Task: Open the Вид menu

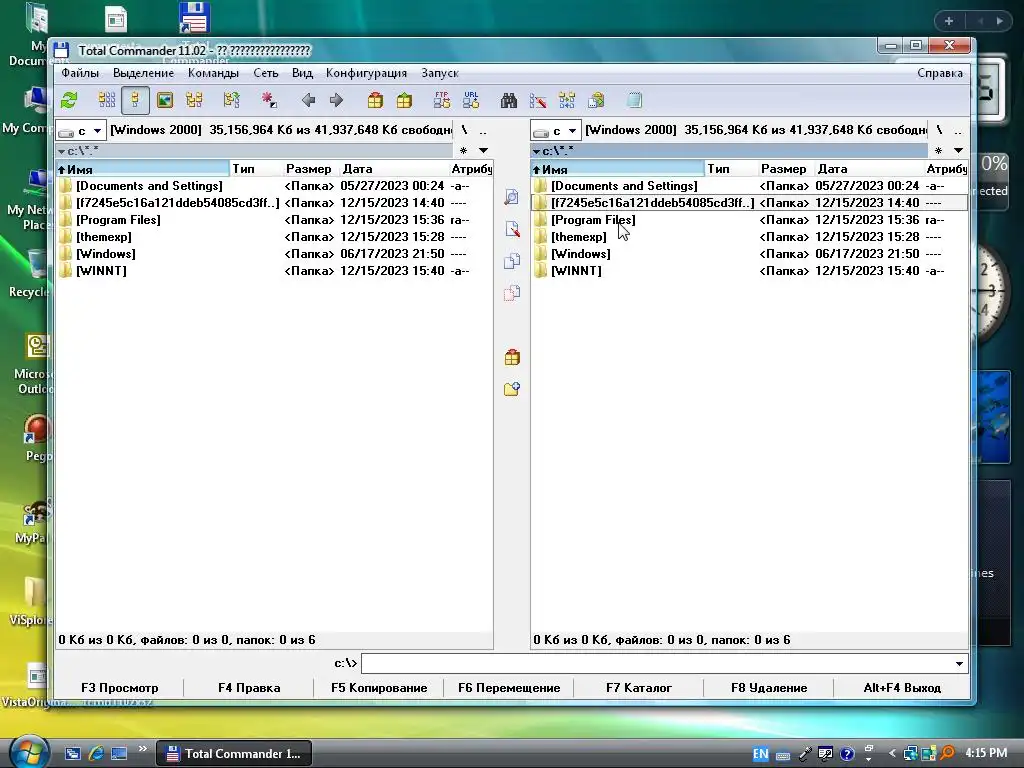Action: tap(302, 73)
